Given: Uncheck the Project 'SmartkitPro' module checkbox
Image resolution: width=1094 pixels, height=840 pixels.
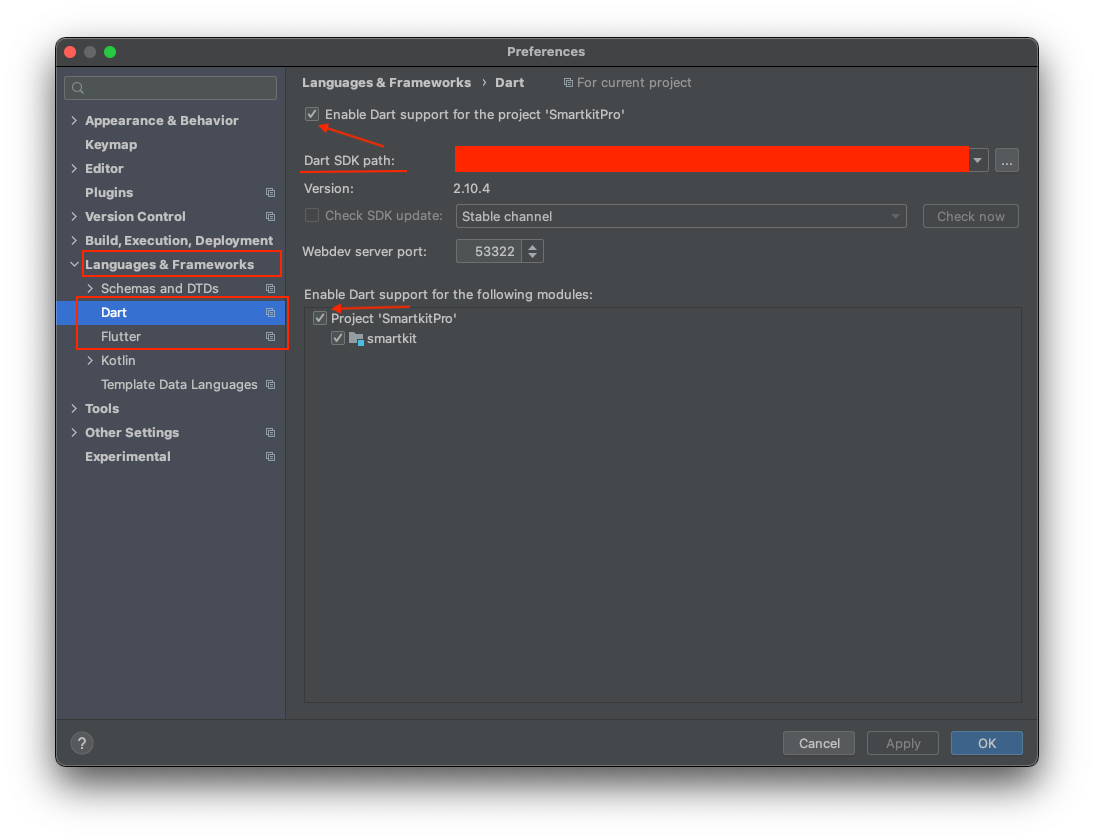Looking at the screenshot, I should tap(319, 317).
